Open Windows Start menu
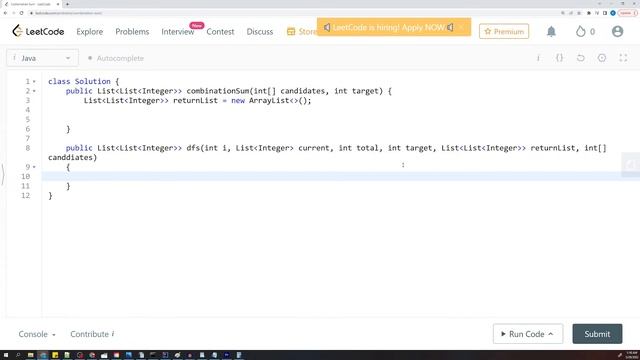The width and height of the screenshot is (640, 360). tap(6, 355)
